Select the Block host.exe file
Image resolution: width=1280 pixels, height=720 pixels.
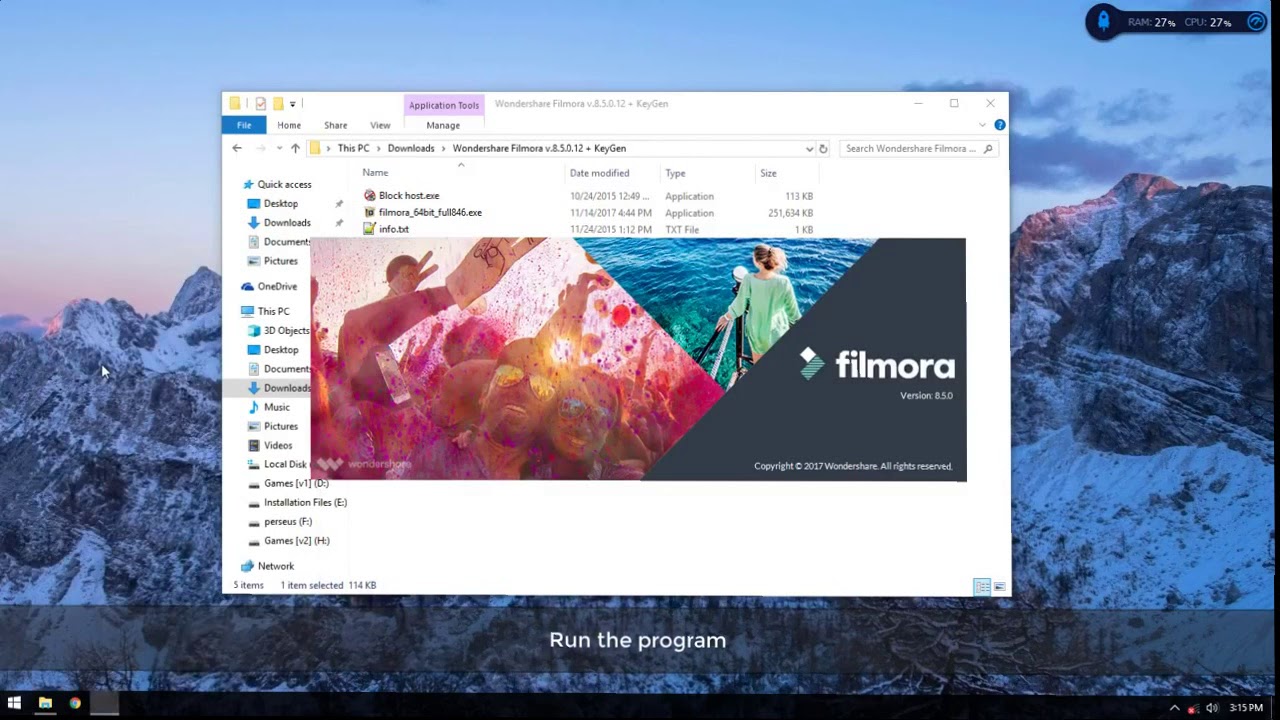409,196
